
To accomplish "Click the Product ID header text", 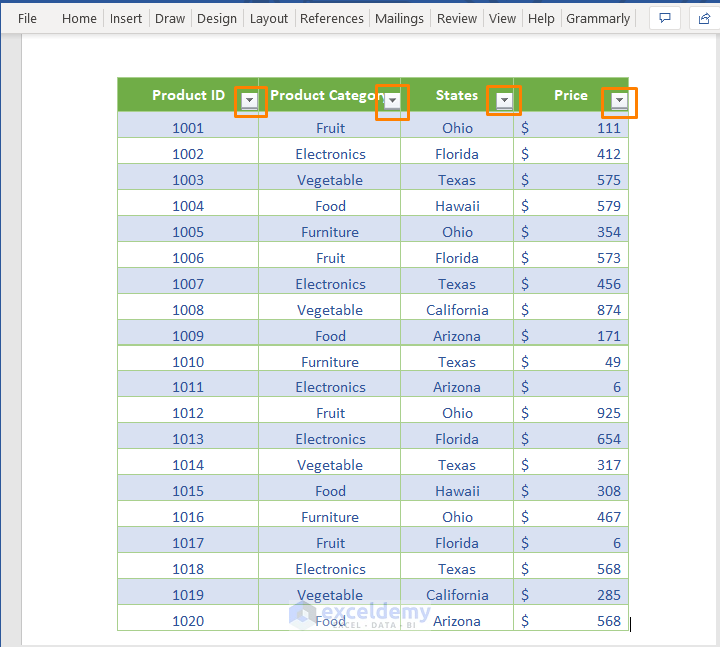I will coord(188,95).
